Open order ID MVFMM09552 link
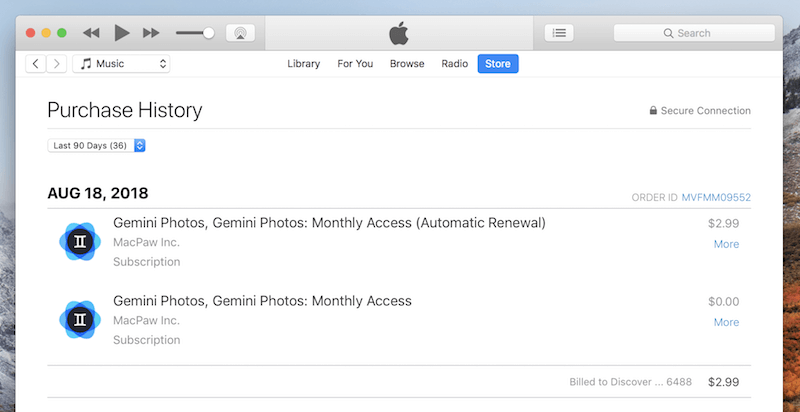This screenshot has height=412, width=800. click(716, 197)
